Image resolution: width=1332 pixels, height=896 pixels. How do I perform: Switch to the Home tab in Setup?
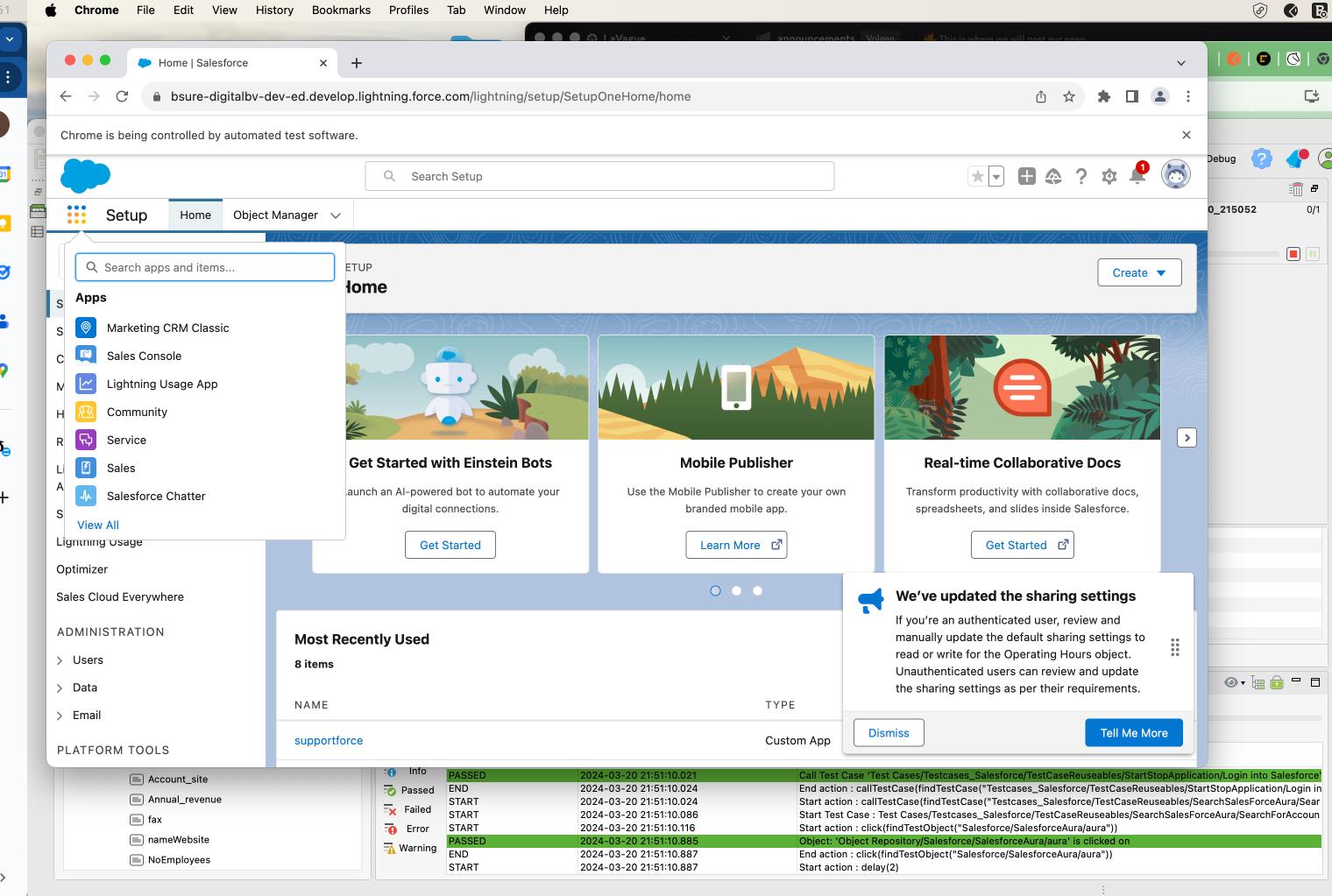[x=195, y=215]
